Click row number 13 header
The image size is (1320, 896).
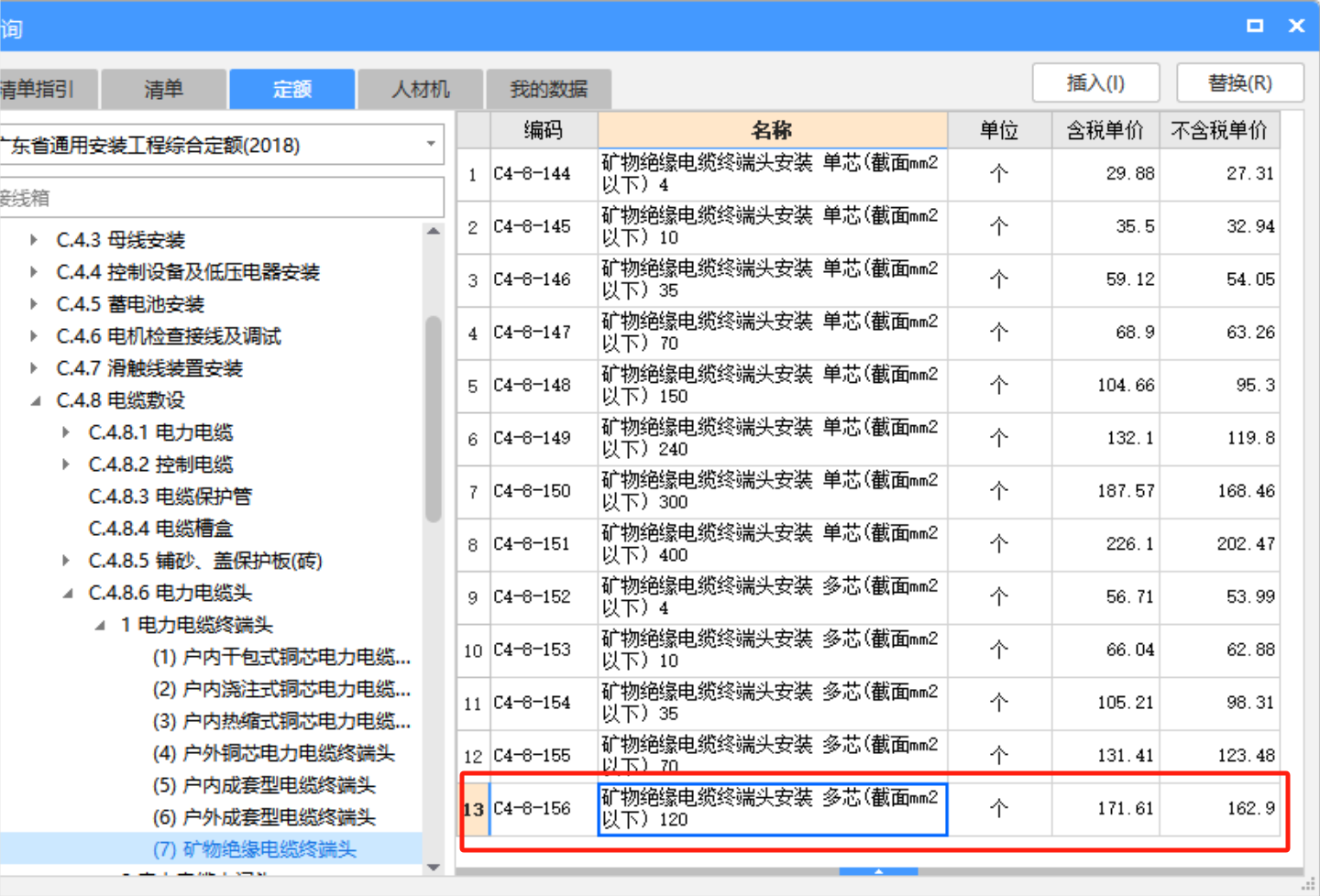coord(473,810)
